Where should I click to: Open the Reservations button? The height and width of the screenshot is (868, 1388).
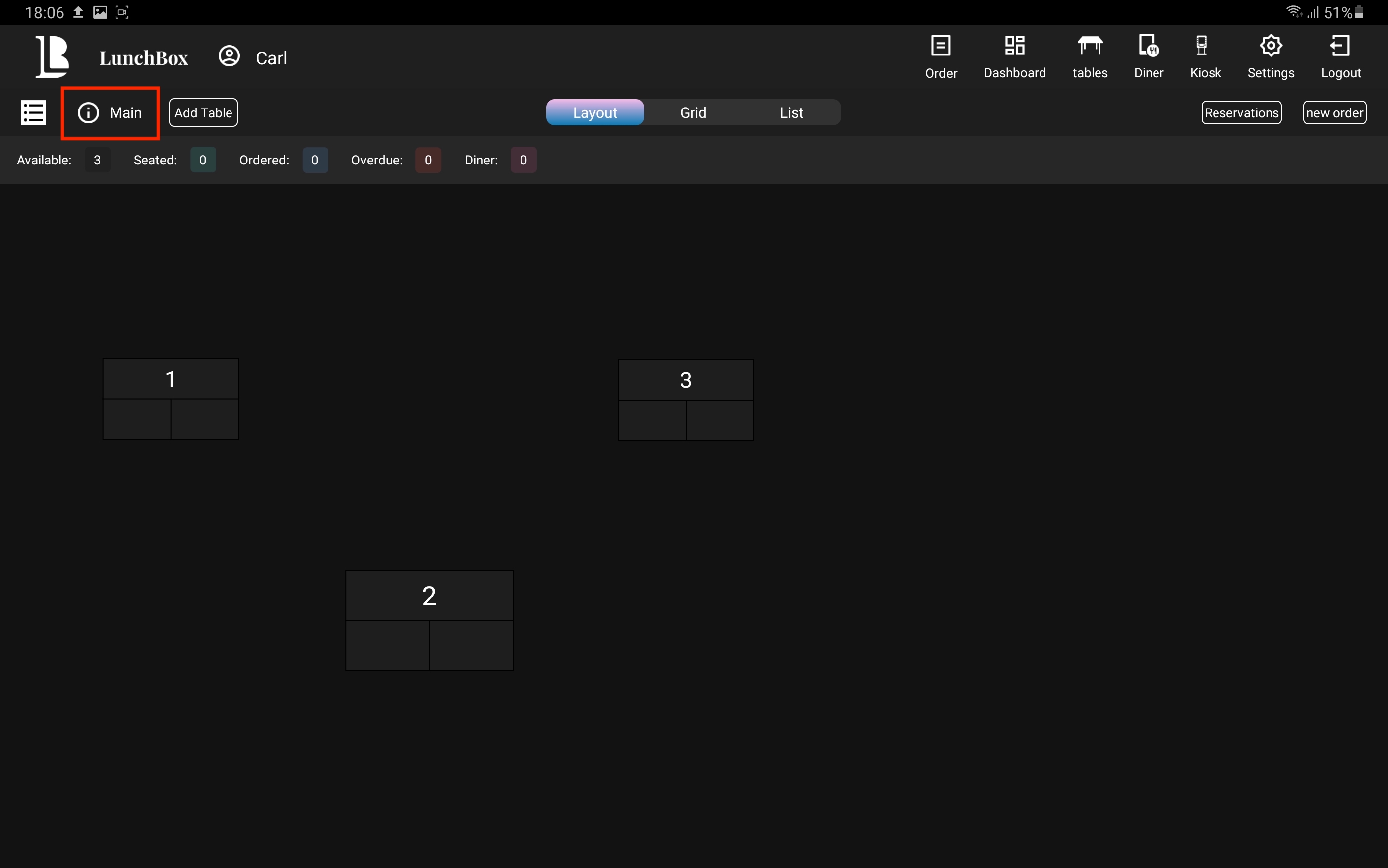pyautogui.click(x=1241, y=113)
